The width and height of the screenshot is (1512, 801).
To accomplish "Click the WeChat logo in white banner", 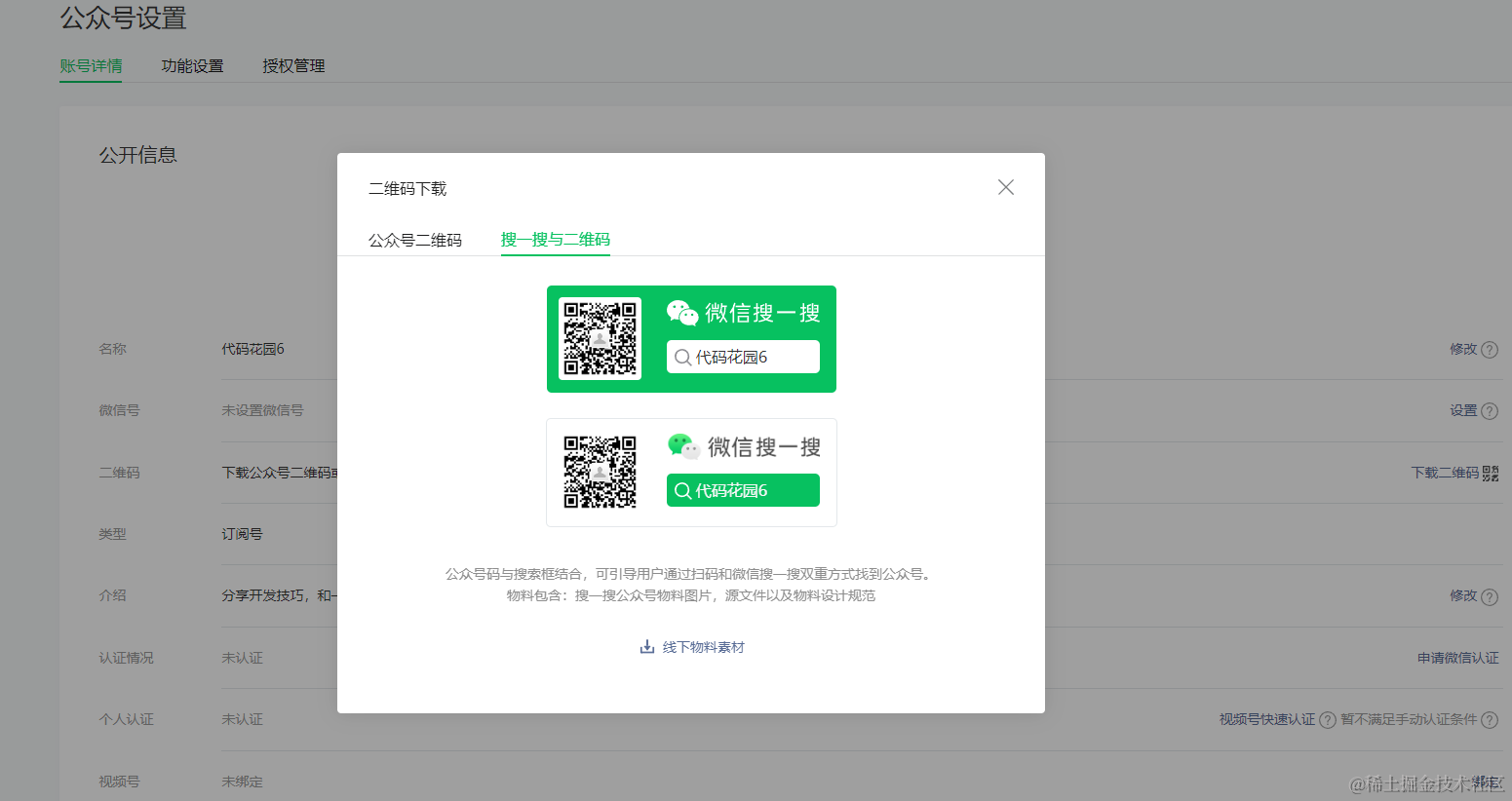I will pyautogui.click(x=684, y=446).
